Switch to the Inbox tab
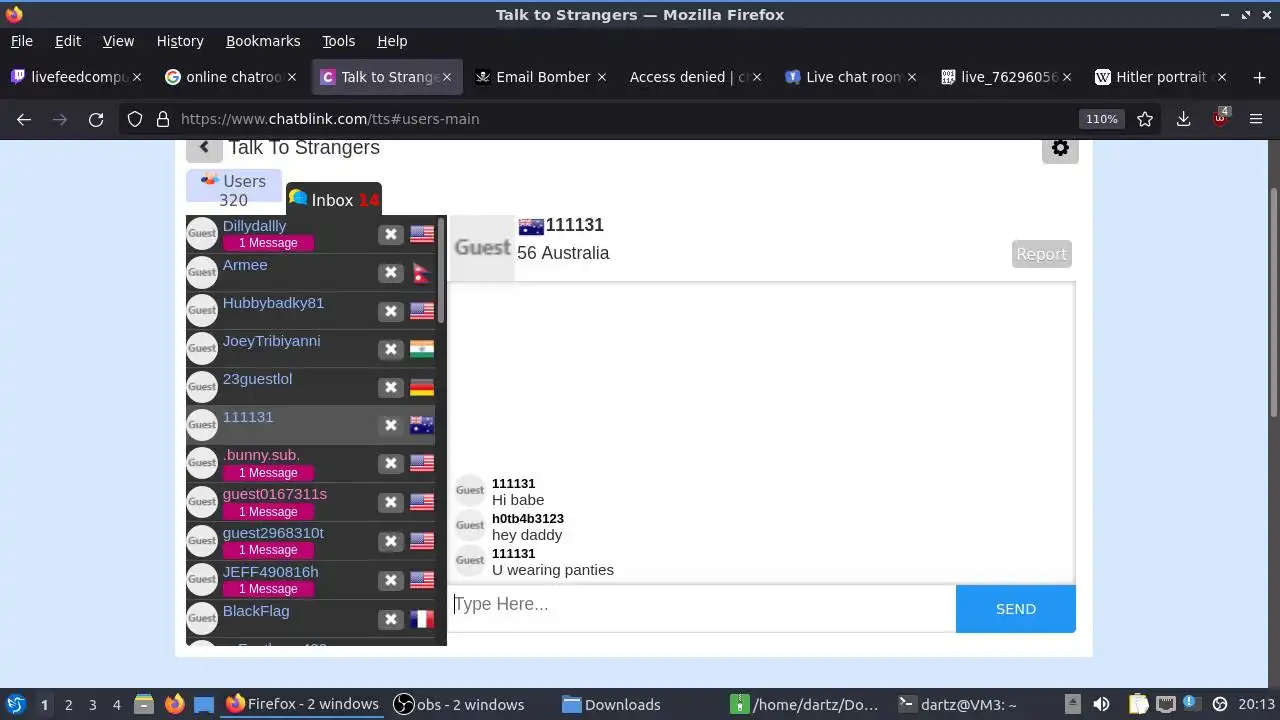Image resolution: width=1280 pixels, height=720 pixels. [334, 199]
